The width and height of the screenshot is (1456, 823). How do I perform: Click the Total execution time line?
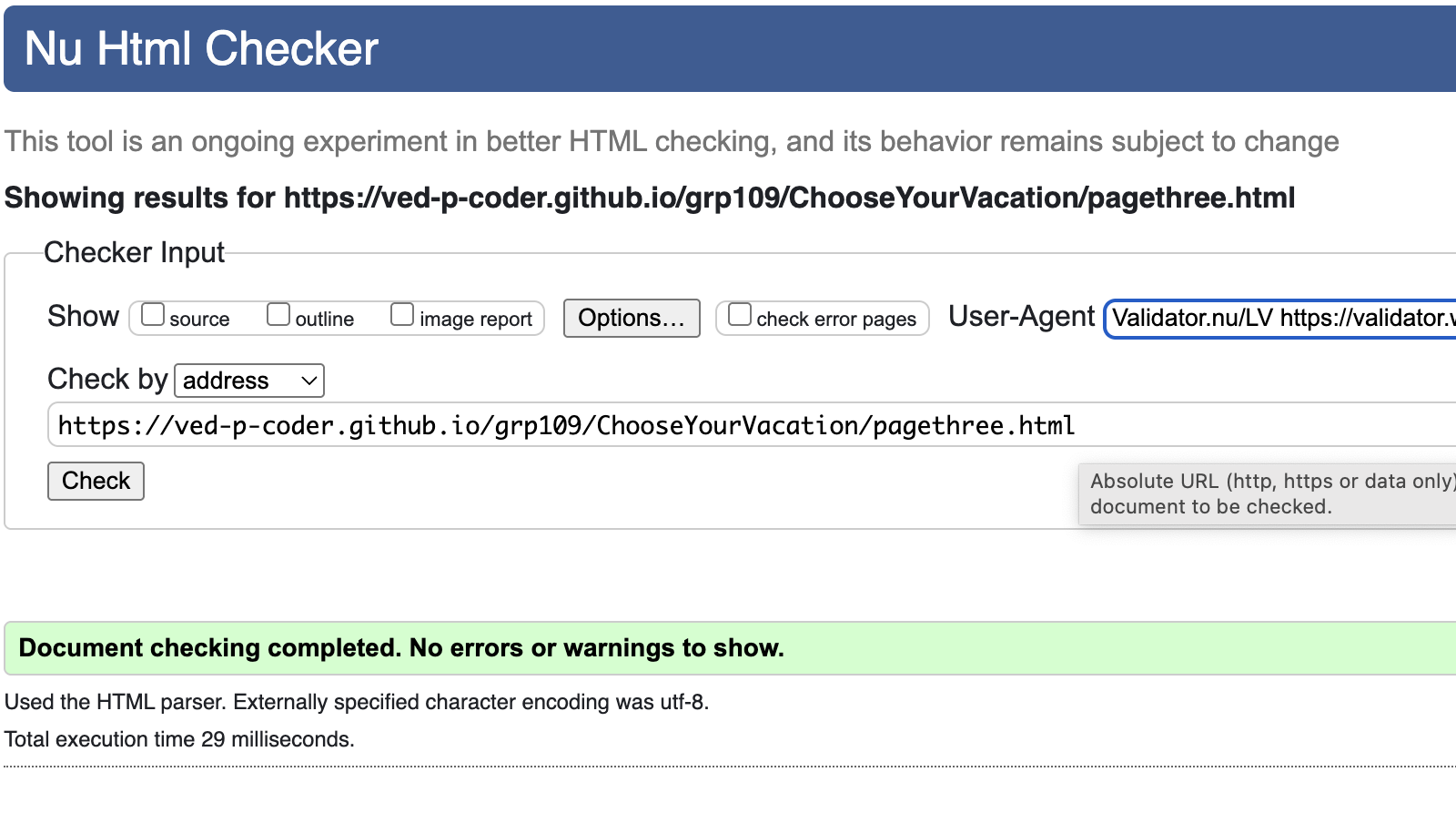(179, 739)
